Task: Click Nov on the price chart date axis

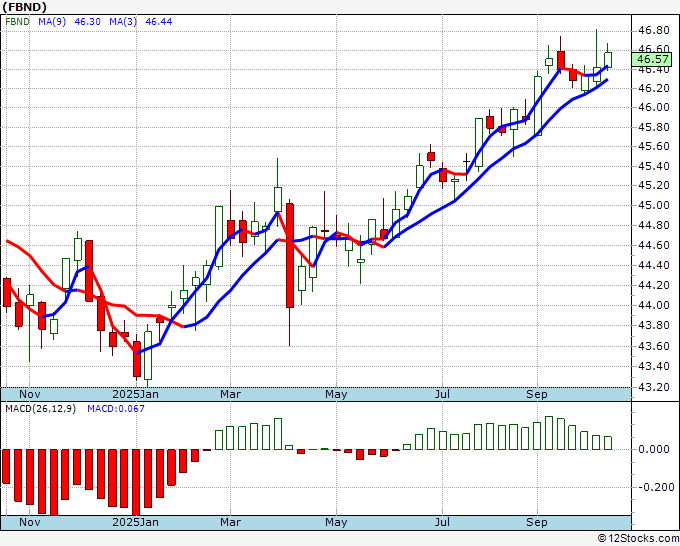Action: [29, 394]
